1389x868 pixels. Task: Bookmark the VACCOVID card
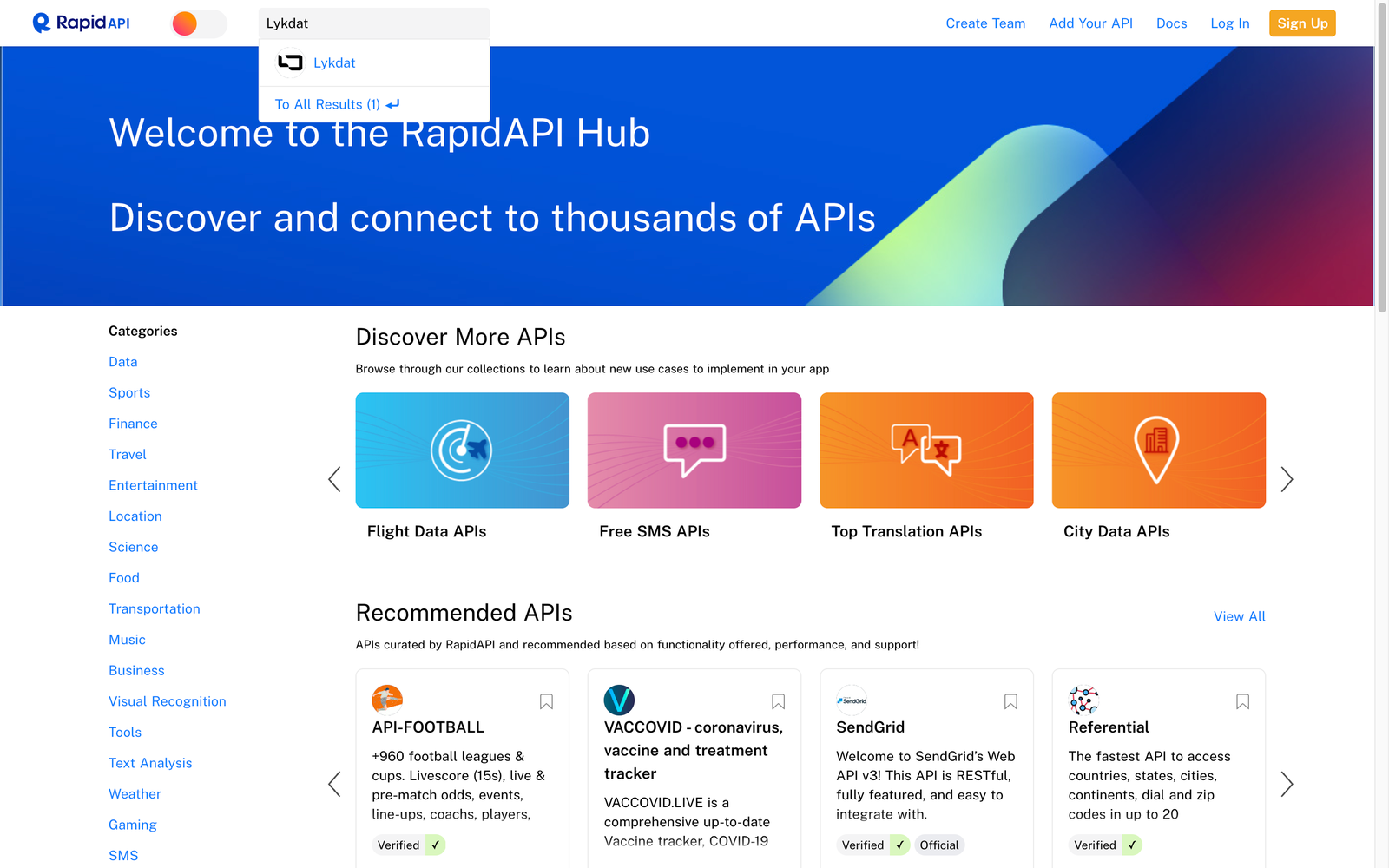pyautogui.click(x=778, y=701)
